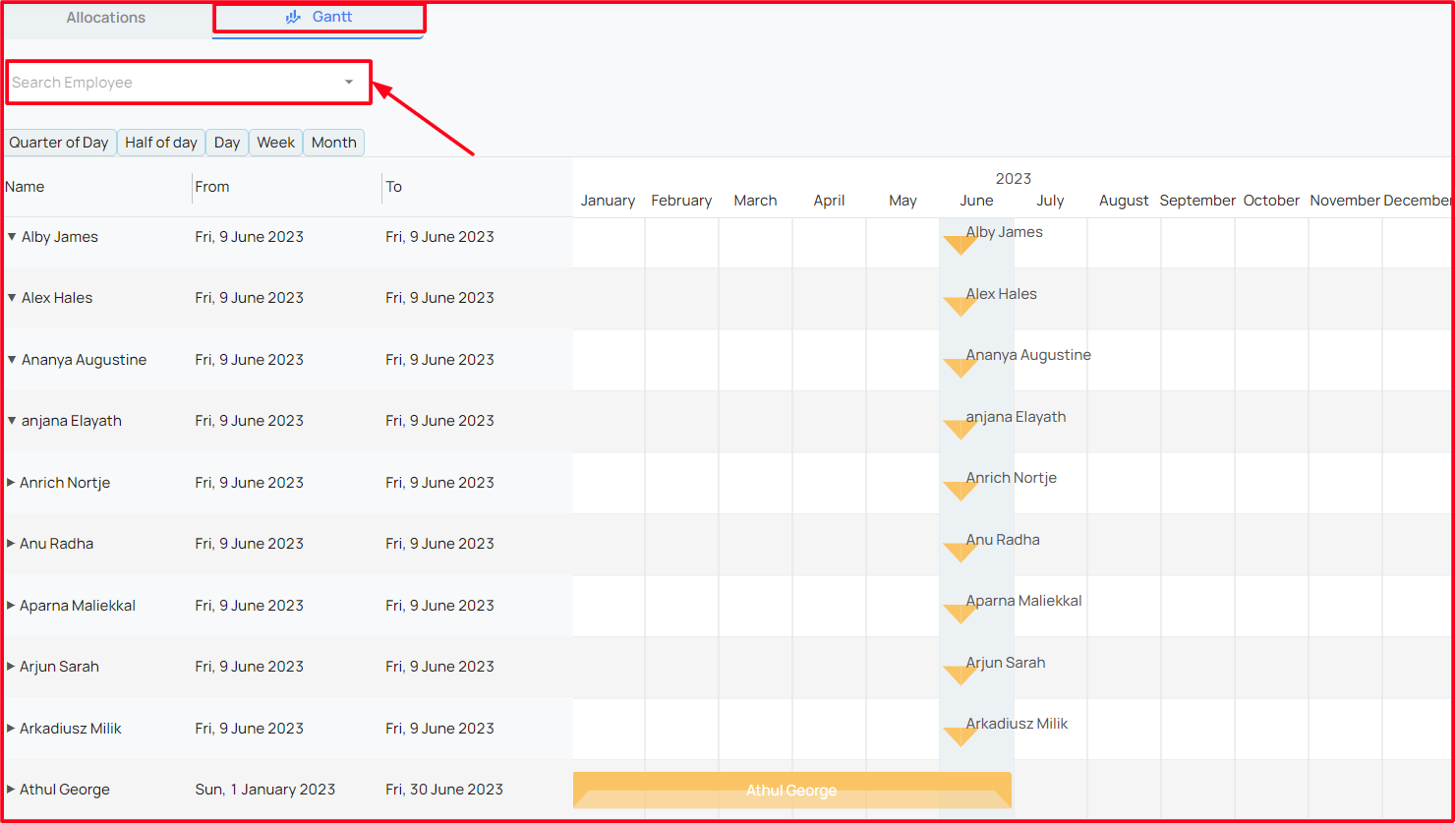1456x823 pixels.
Task: Switch the Gantt scale to Week
Action: tap(276, 143)
